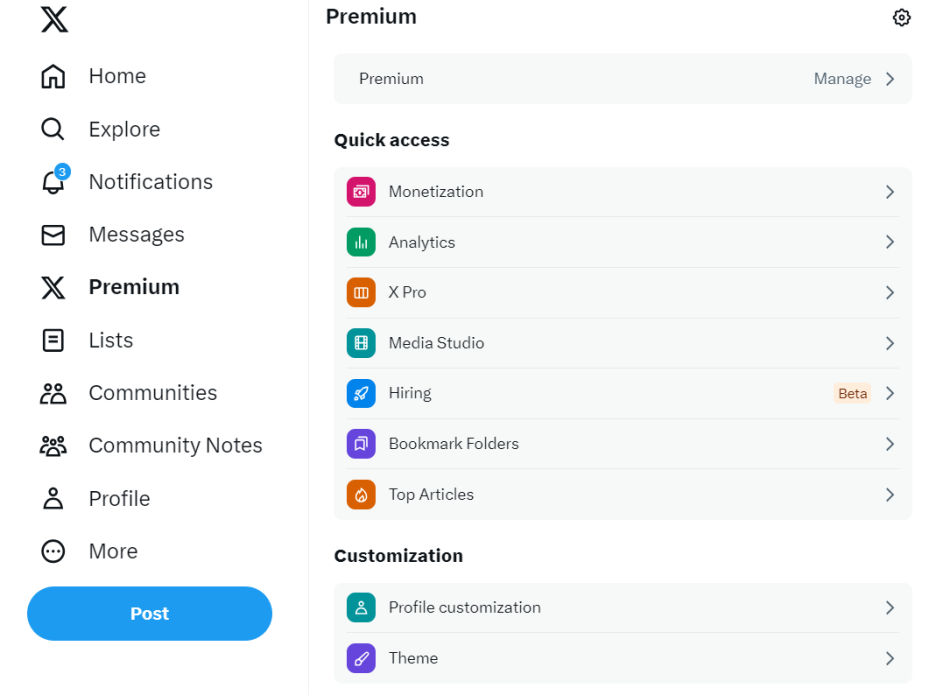Click the purple Theme brush icon
The height and width of the screenshot is (695, 936).
[361, 658]
